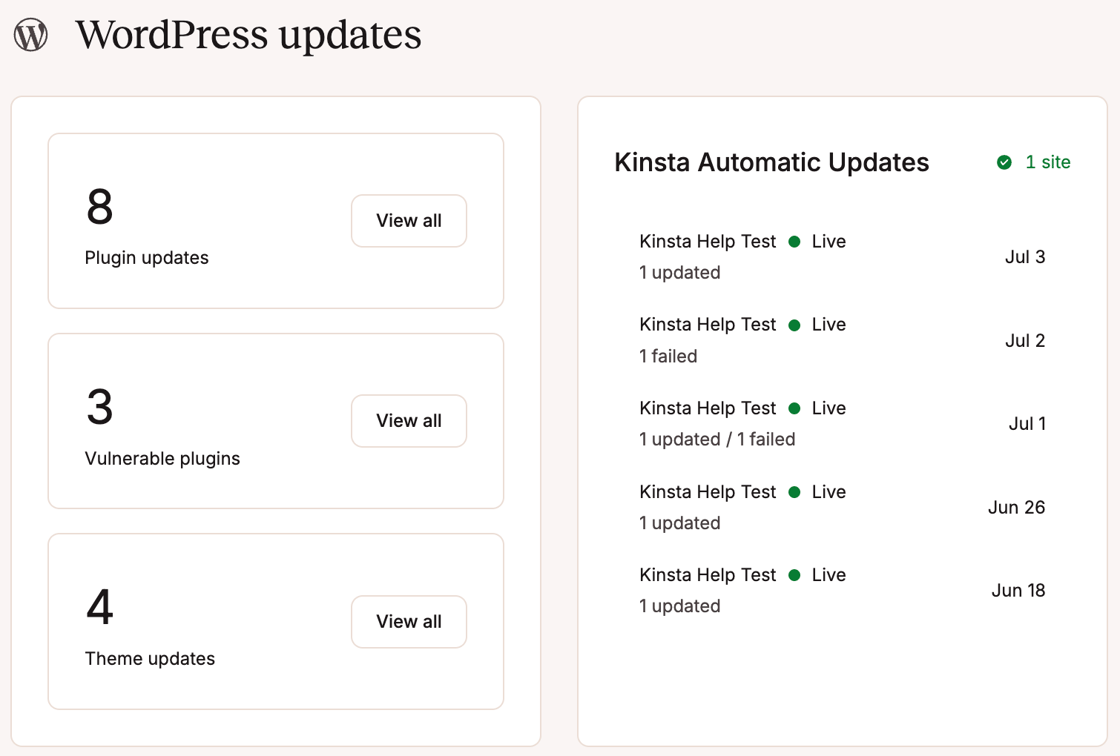This screenshot has height=756, width=1120.
Task: Click the Kinsta Automatic Updates heading
Action: point(771,162)
